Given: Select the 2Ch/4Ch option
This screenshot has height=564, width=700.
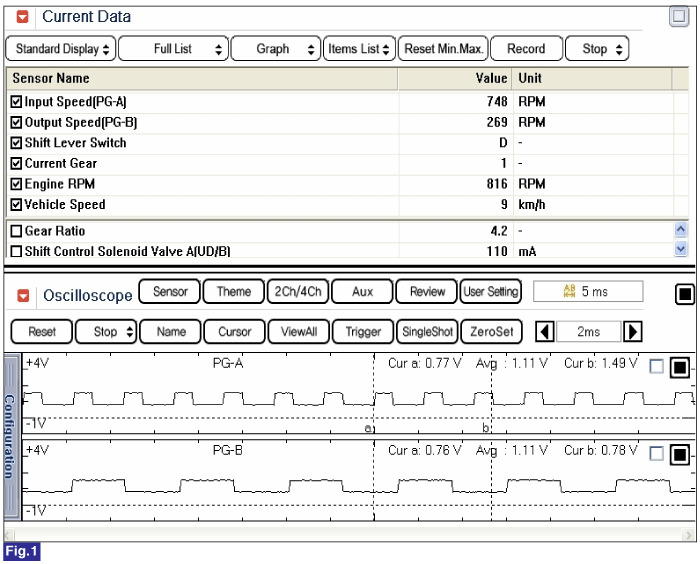Looking at the screenshot, I should pos(297,292).
